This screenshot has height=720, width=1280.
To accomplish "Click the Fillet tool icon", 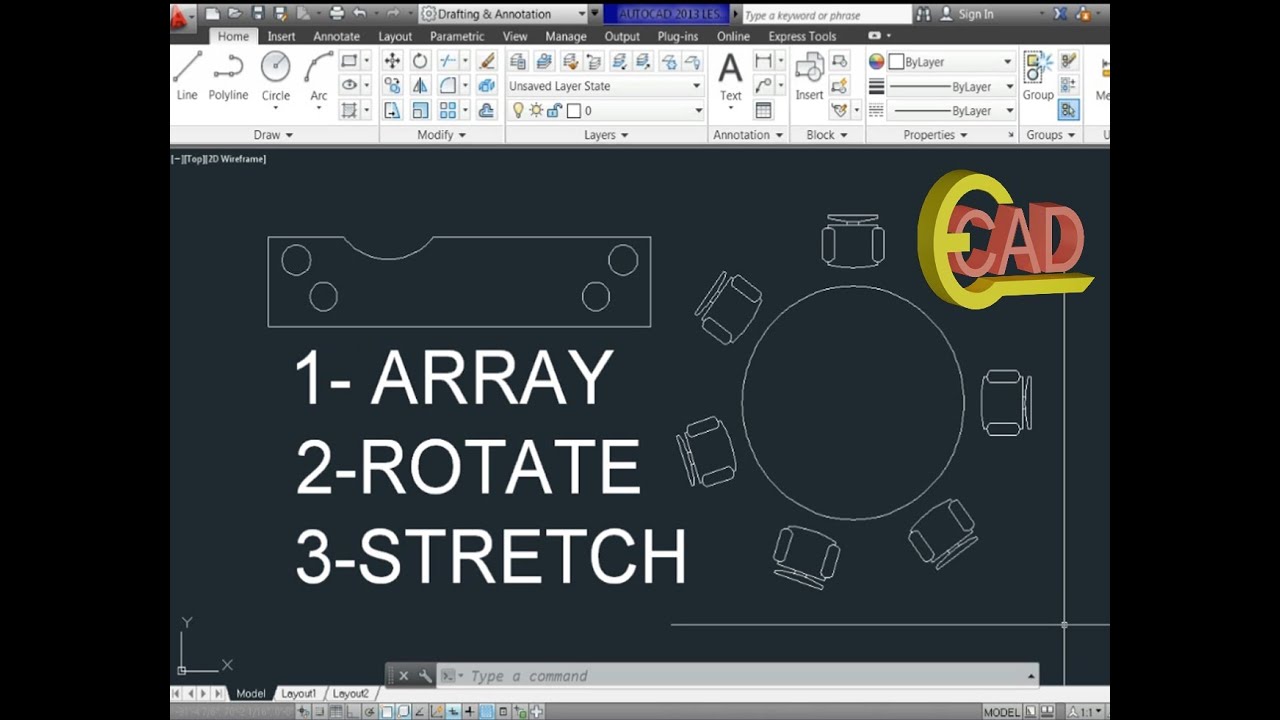I will 448,86.
